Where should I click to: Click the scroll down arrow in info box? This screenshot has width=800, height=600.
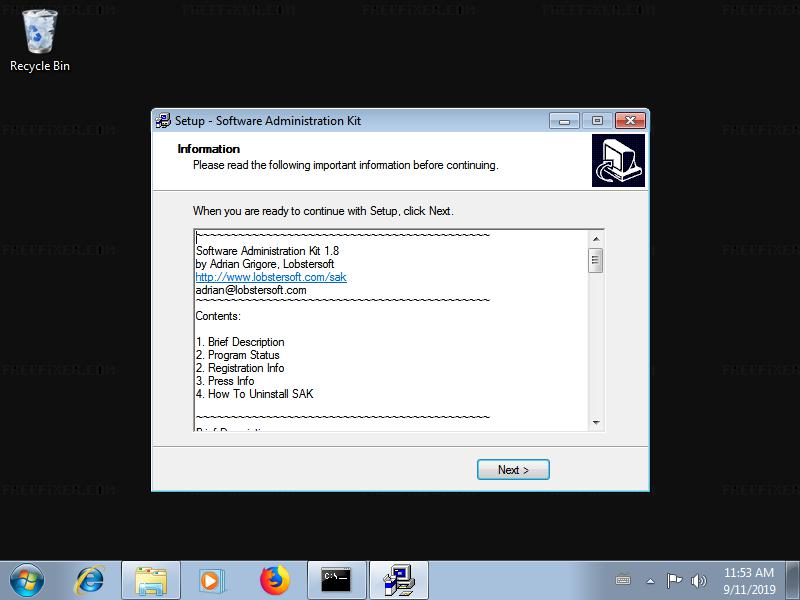[595, 422]
